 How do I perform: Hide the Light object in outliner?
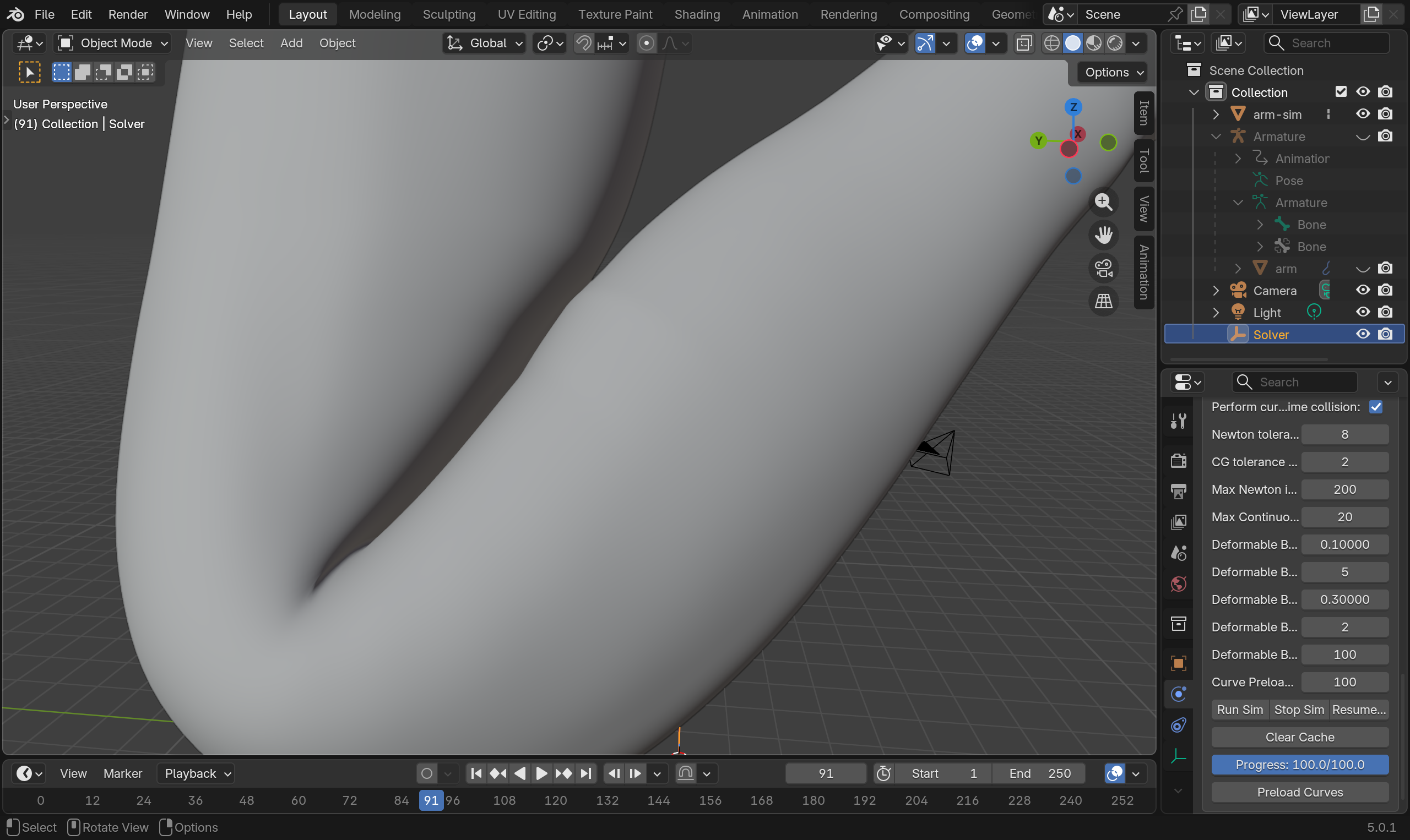(x=1363, y=313)
